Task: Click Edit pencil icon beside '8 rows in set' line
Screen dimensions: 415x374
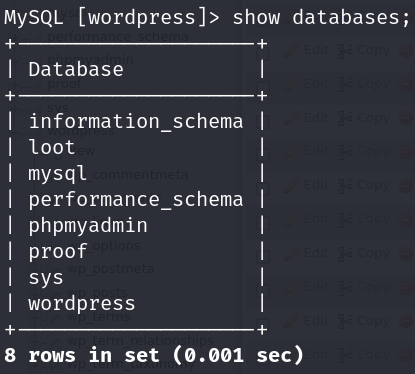Action: coord(291,355)
